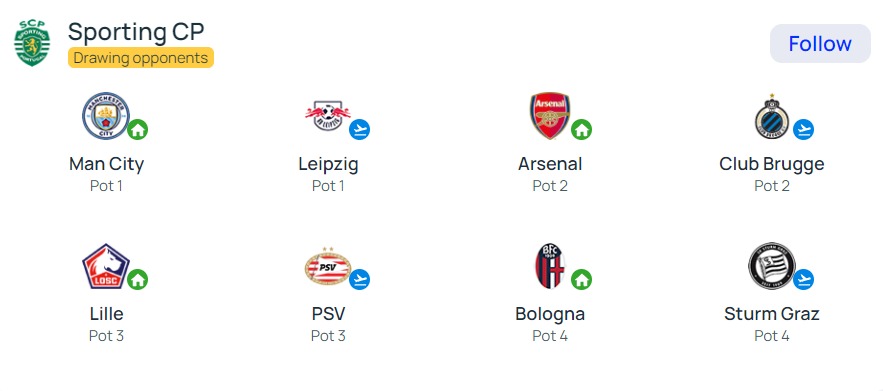Click the Drawing opponents yellow badge
The height and width of the screenshot is (391, 883).
(141, 57)
